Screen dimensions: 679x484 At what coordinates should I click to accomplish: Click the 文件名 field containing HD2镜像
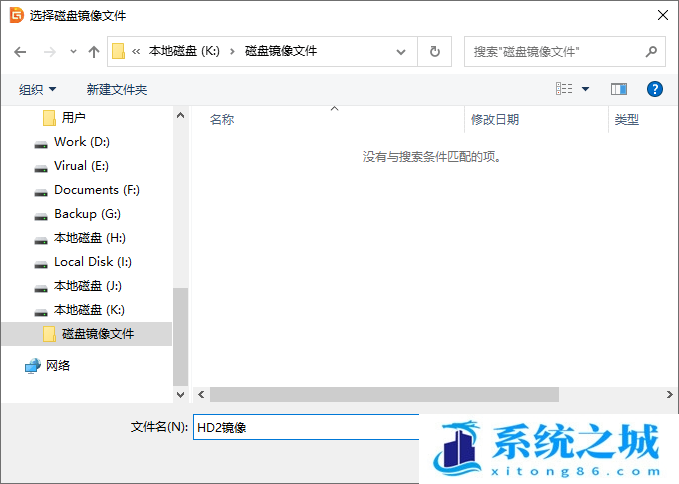[306, 427]
